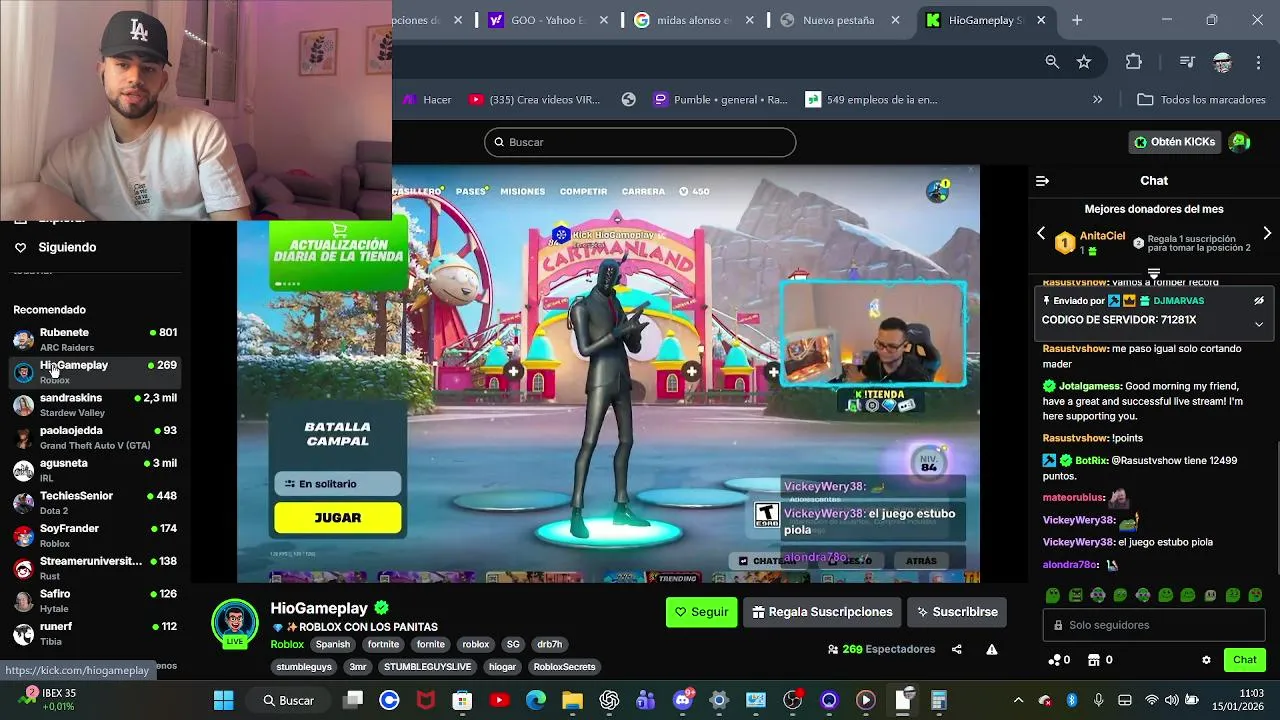Share the stream with the share icon
The width and height of the screenshot is (1280, 720).
[956, 649]
